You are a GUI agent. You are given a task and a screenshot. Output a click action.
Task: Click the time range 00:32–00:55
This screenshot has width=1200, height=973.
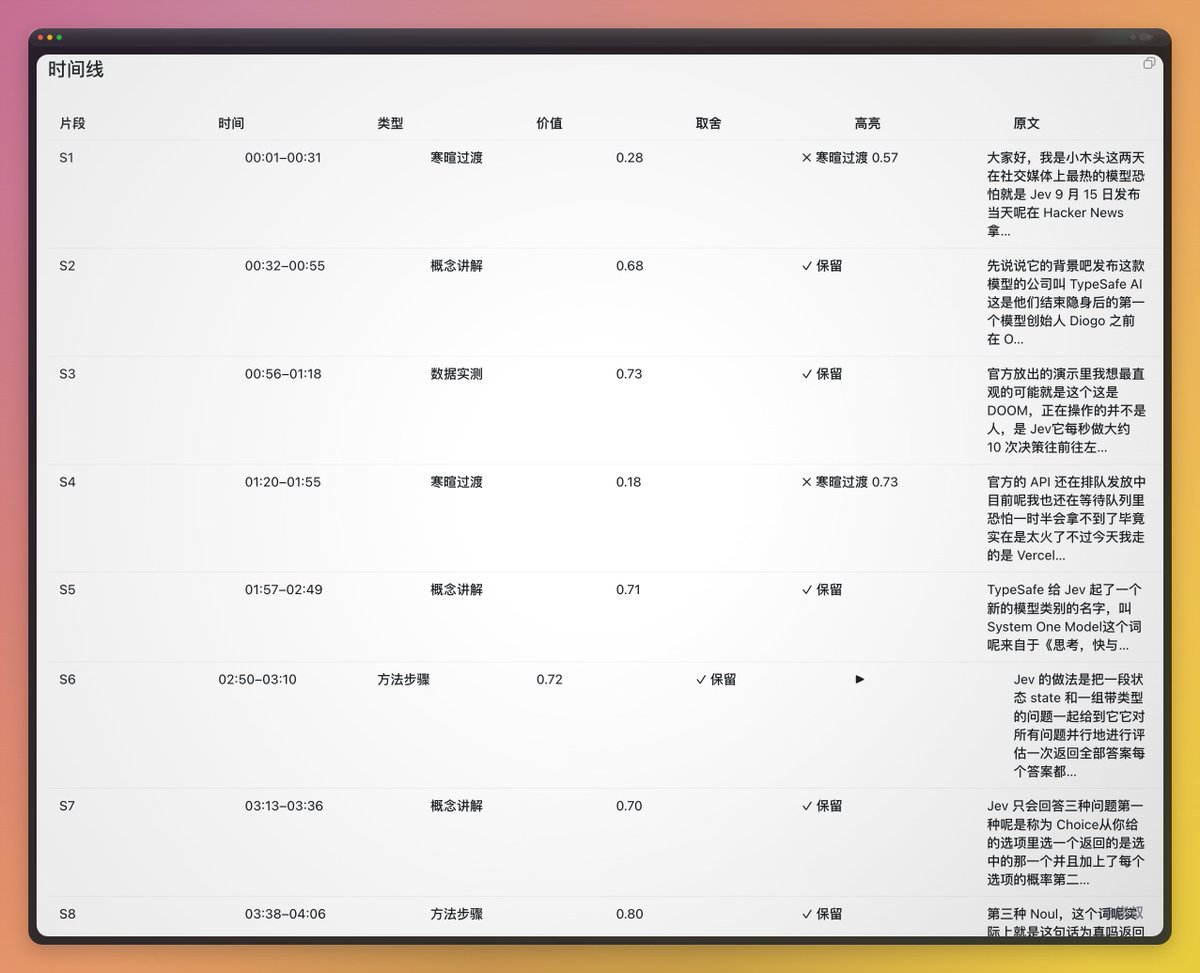[285, 266]
